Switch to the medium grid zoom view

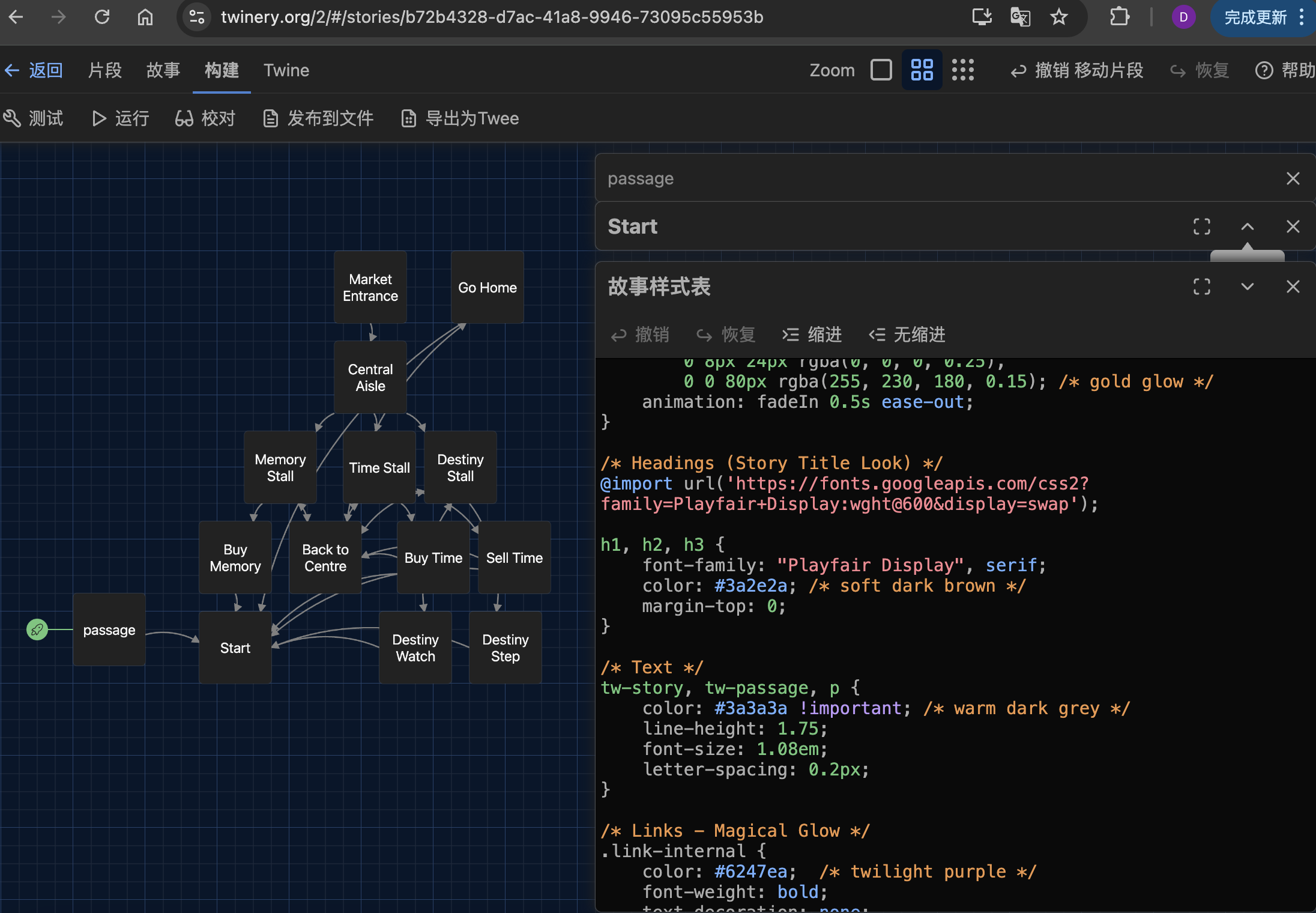click(921, 70)
